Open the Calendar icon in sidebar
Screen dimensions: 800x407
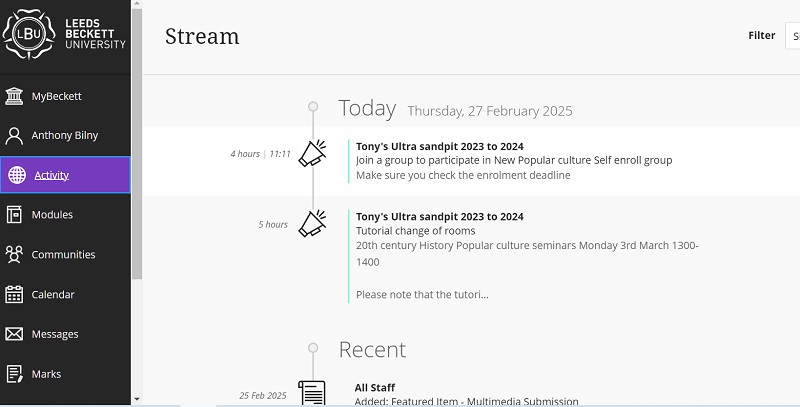click(15, 294)
